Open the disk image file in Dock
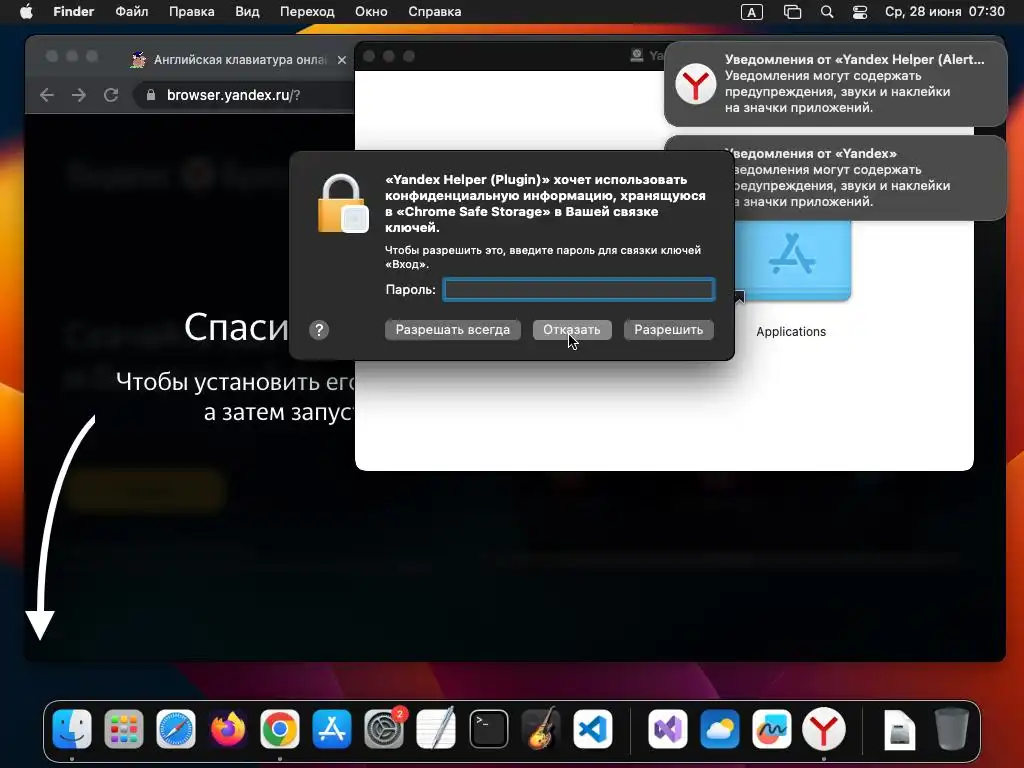The height and width of the screenshot is (768, 1024). coord(899,729)
